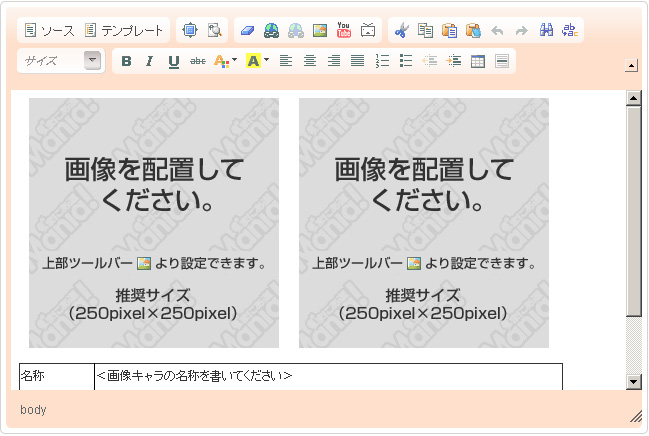
Task: Expand the background highlight color dropdown
Action: [266, 61]
